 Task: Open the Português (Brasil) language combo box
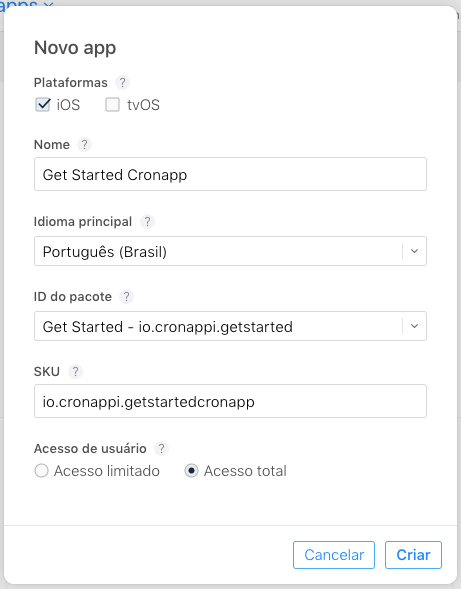pos(230,251)
